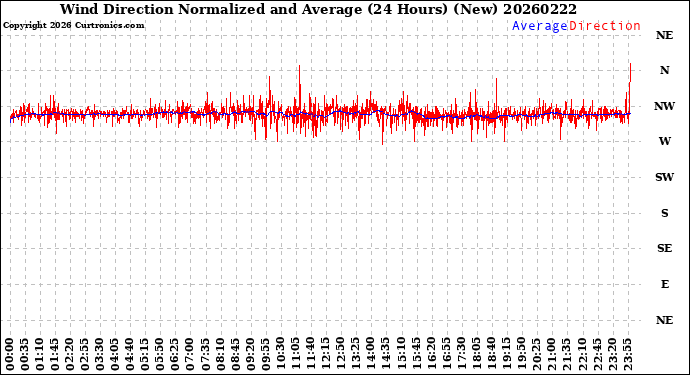Image resolution: width=690 pixels, height=375 pixels.
Task: Click the 18:05 time axis label
Action: [x=477, y=354]
